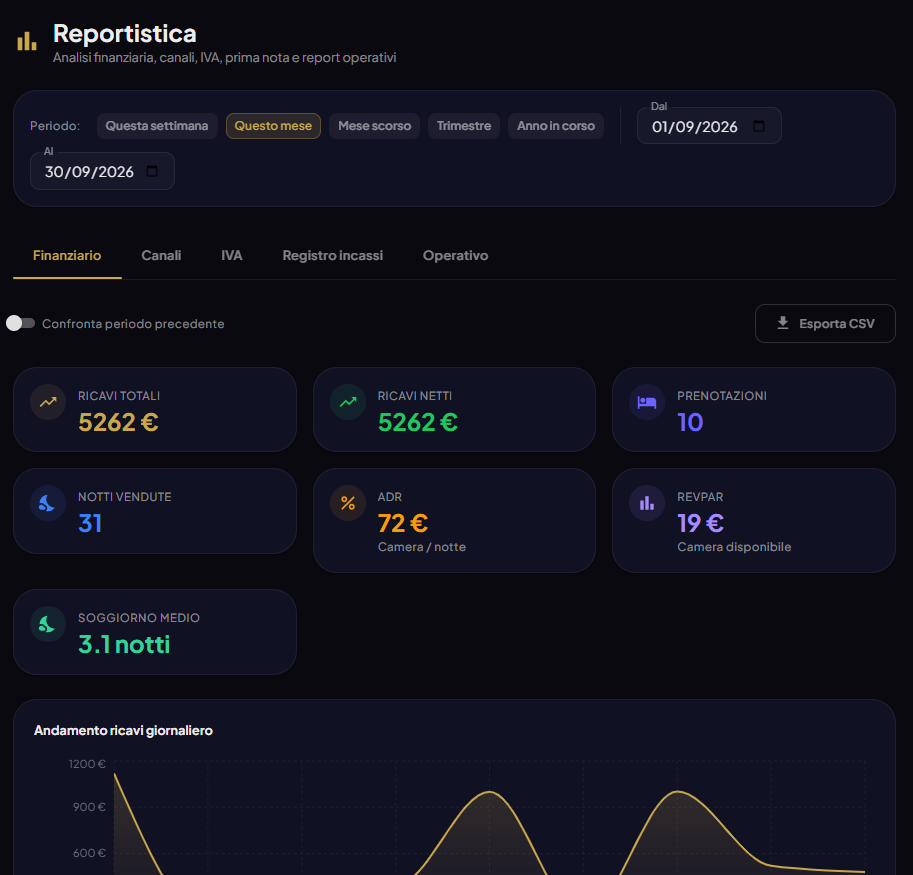This screenshot has height=875, width=913.
Task: Open the calendar picker in Al date field
Action: (x=152, y=171)
